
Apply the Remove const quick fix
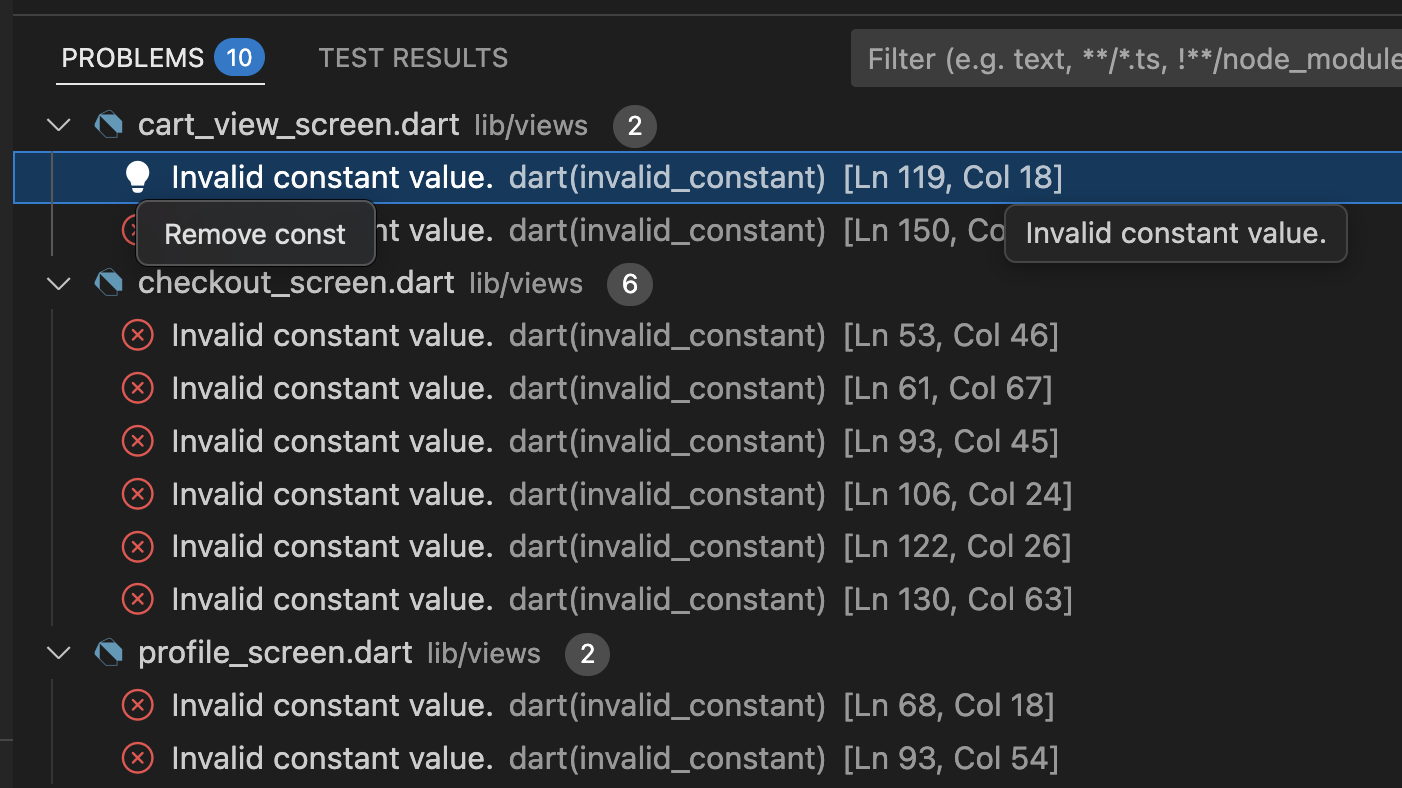(255, 233)
